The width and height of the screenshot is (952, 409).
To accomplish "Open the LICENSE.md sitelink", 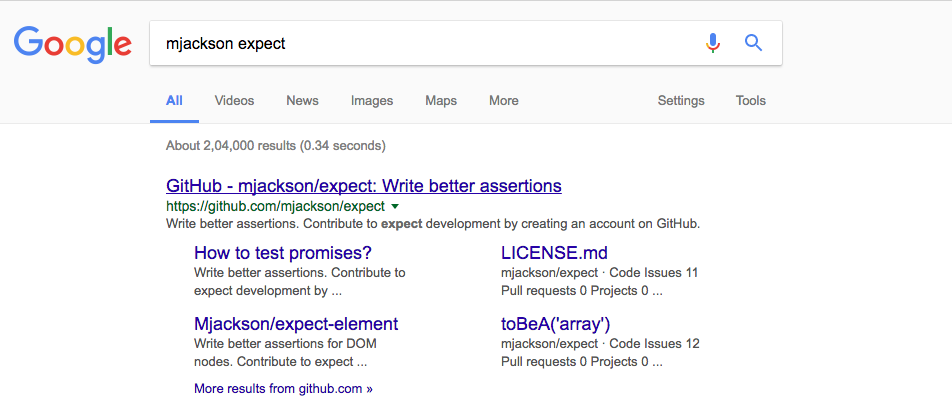I will (x=554, y=253).
